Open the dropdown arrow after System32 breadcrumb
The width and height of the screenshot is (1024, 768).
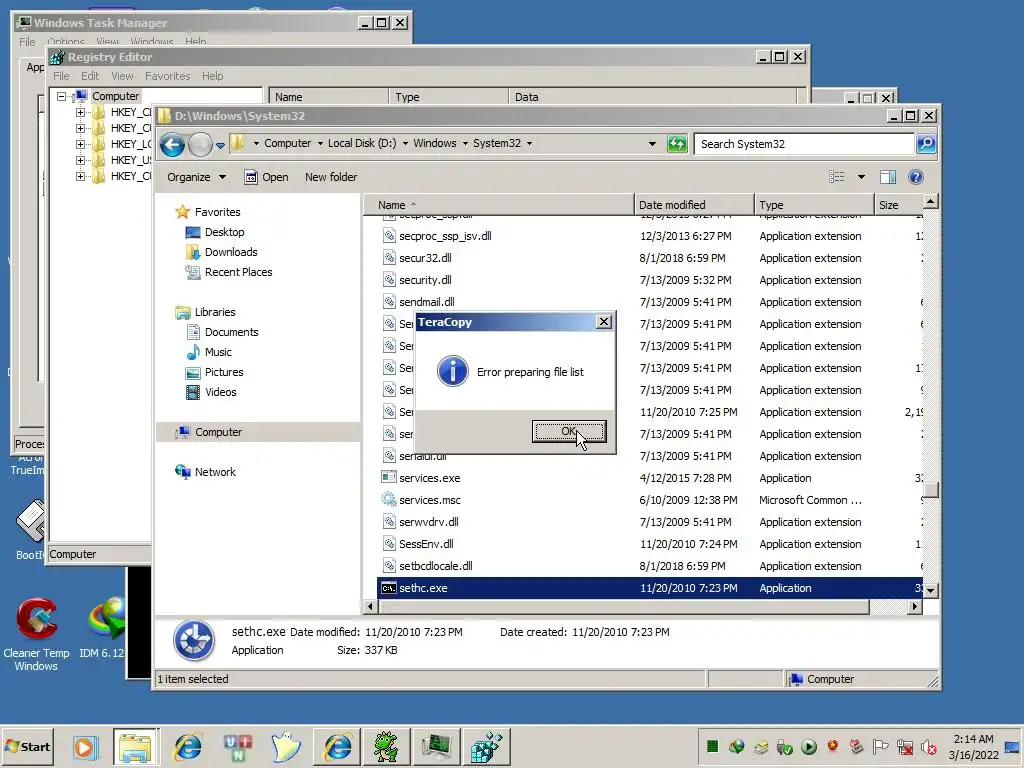click(x=529, y=143)
